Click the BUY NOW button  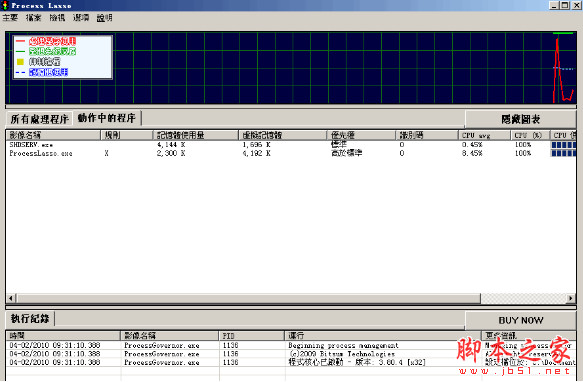coord(521,320)
